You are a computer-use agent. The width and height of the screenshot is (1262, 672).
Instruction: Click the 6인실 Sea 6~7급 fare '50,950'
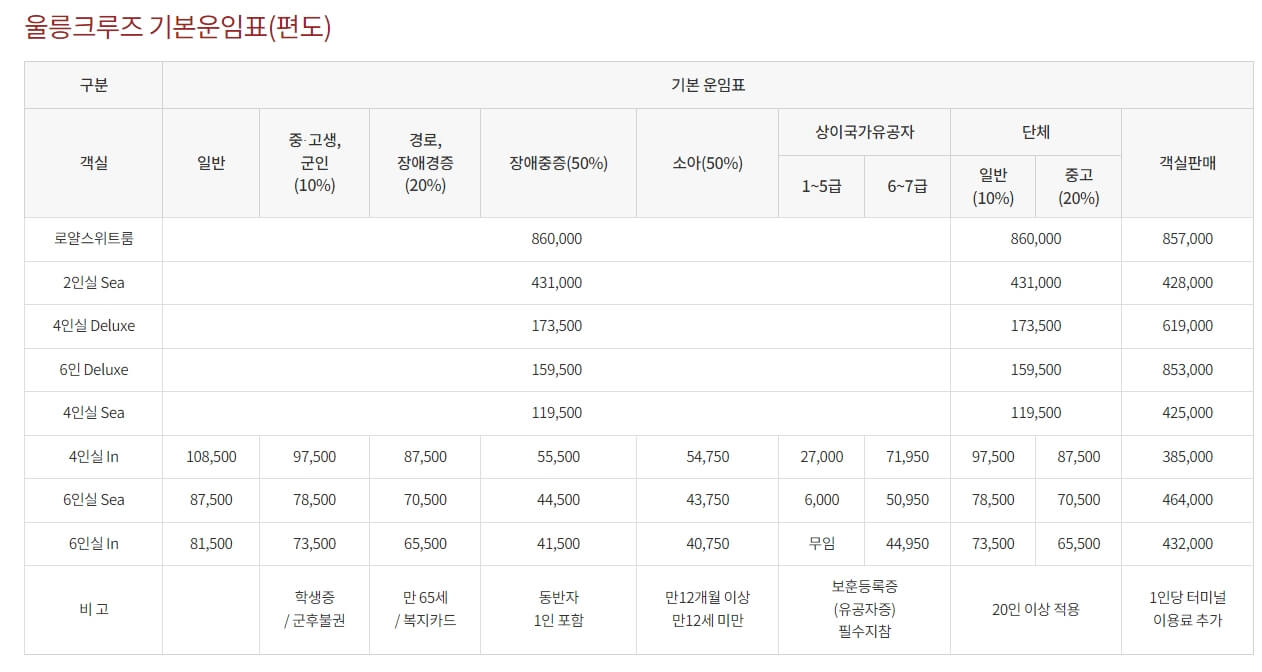[x=908, y=500]
